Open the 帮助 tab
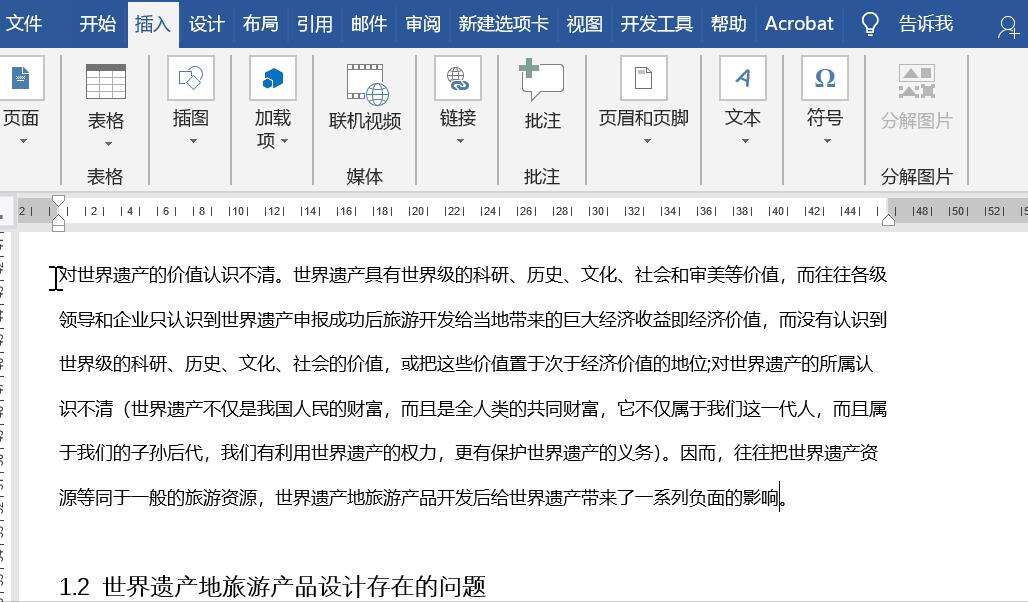Screen dimensions: 1028x602 click(x=728, y=24)
